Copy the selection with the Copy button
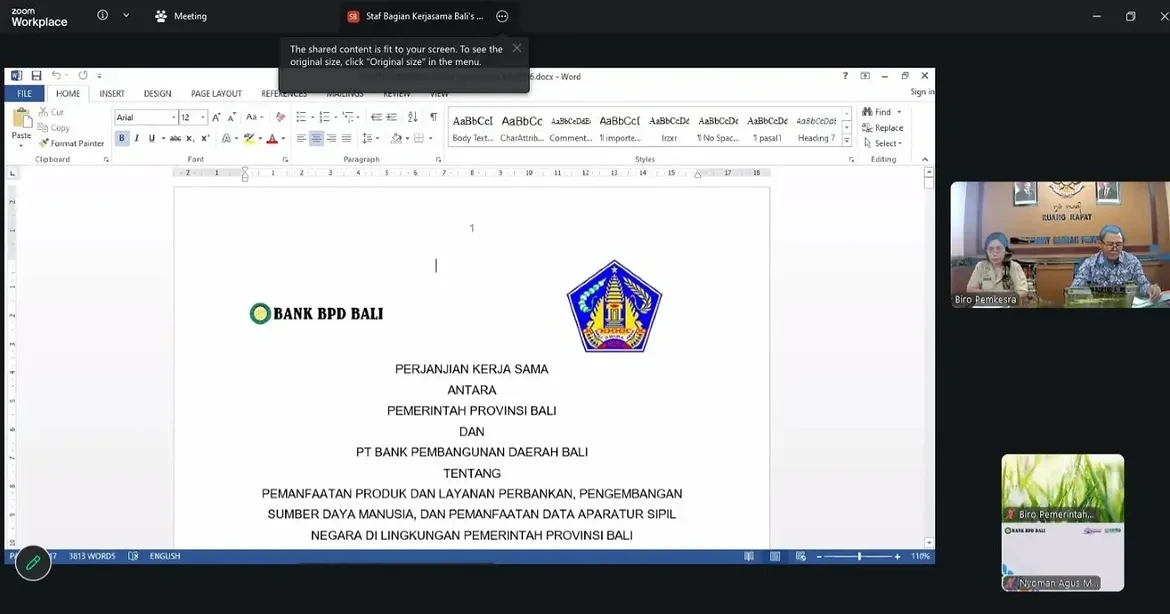The image size is (1170, 614). point(54,128)
